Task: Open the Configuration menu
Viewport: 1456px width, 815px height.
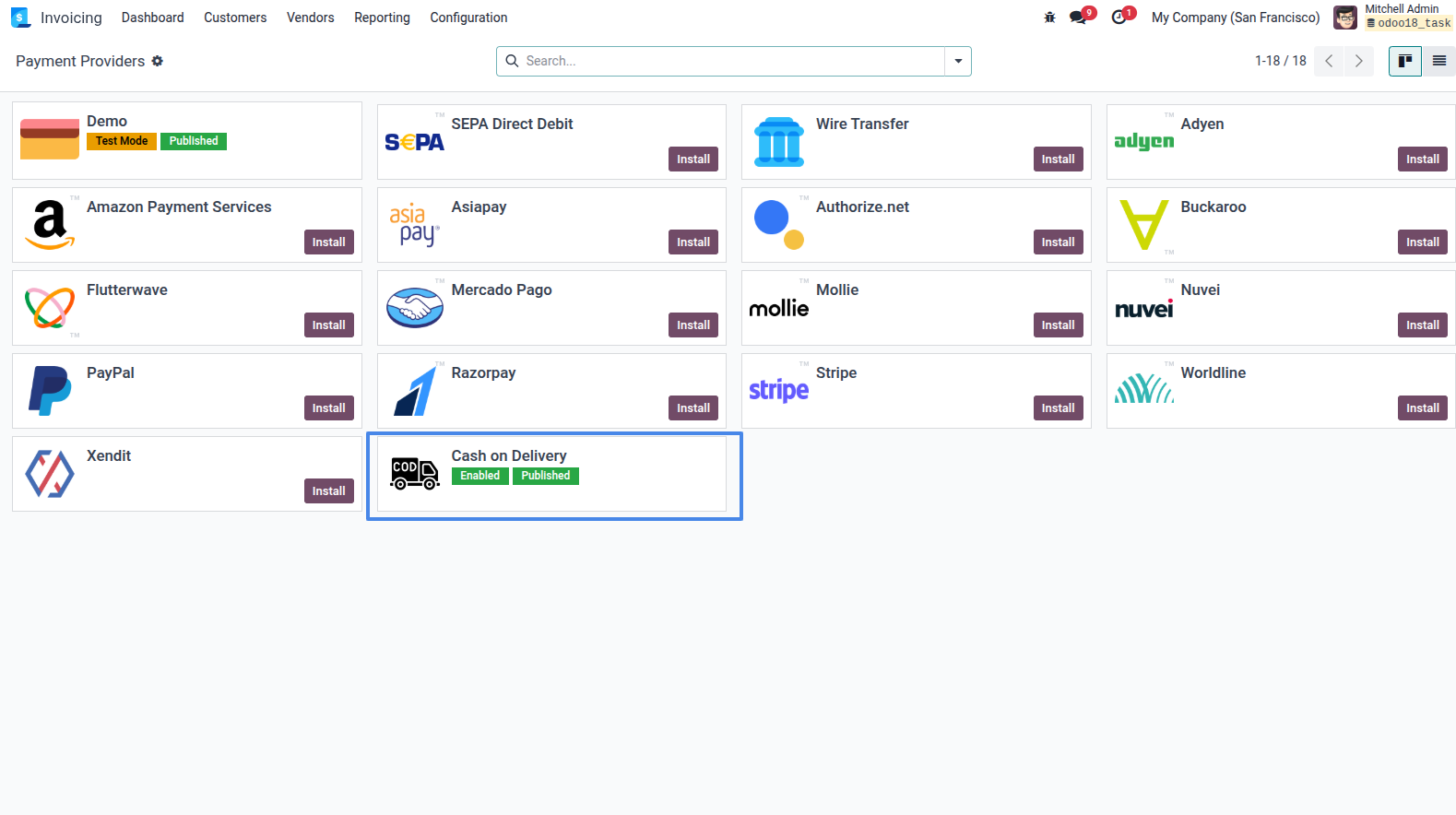Action: click(468, 18)
